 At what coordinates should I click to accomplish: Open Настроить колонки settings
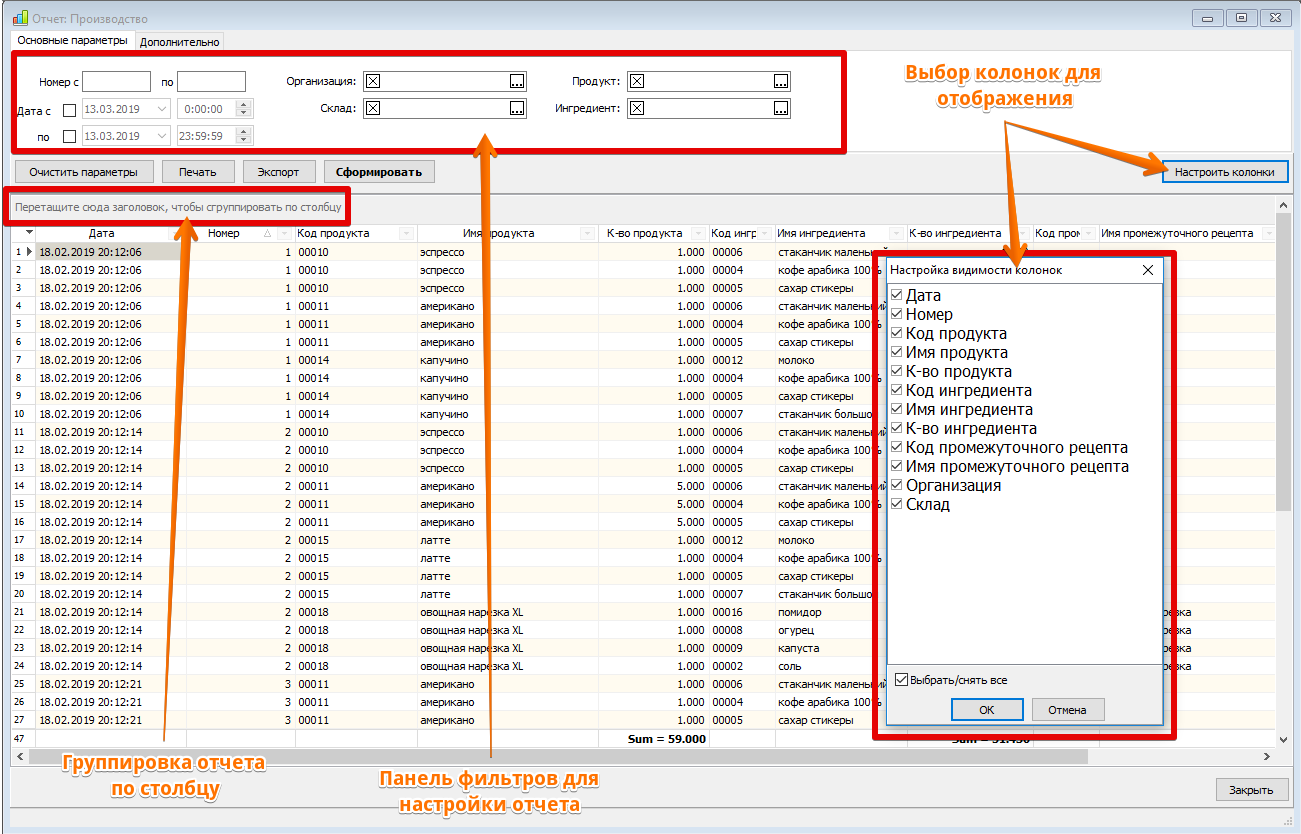click(x=1225, y=172)
